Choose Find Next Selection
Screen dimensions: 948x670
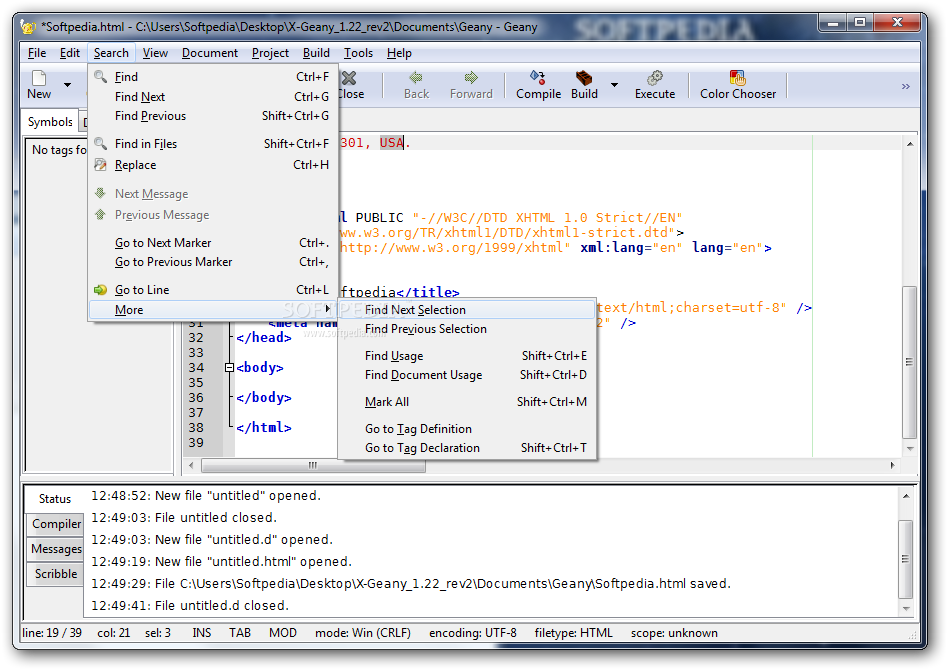(467, 310)
